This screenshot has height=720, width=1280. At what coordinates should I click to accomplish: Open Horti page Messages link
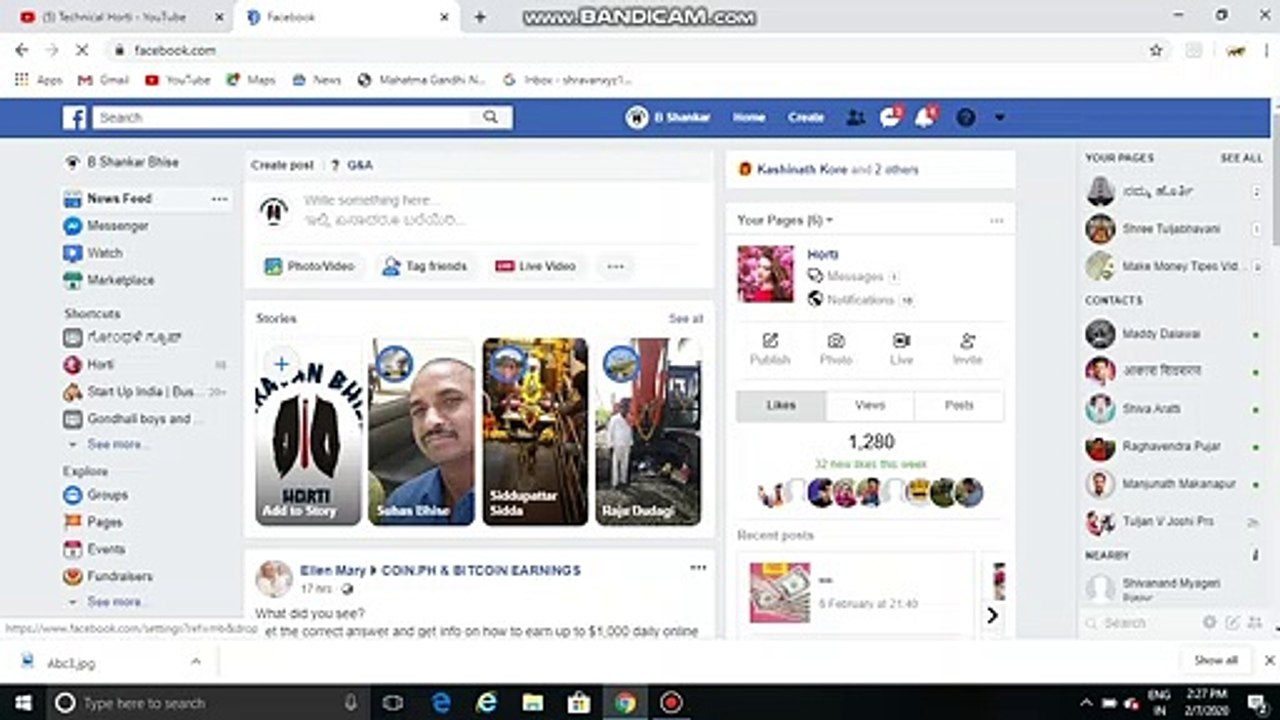854,277
